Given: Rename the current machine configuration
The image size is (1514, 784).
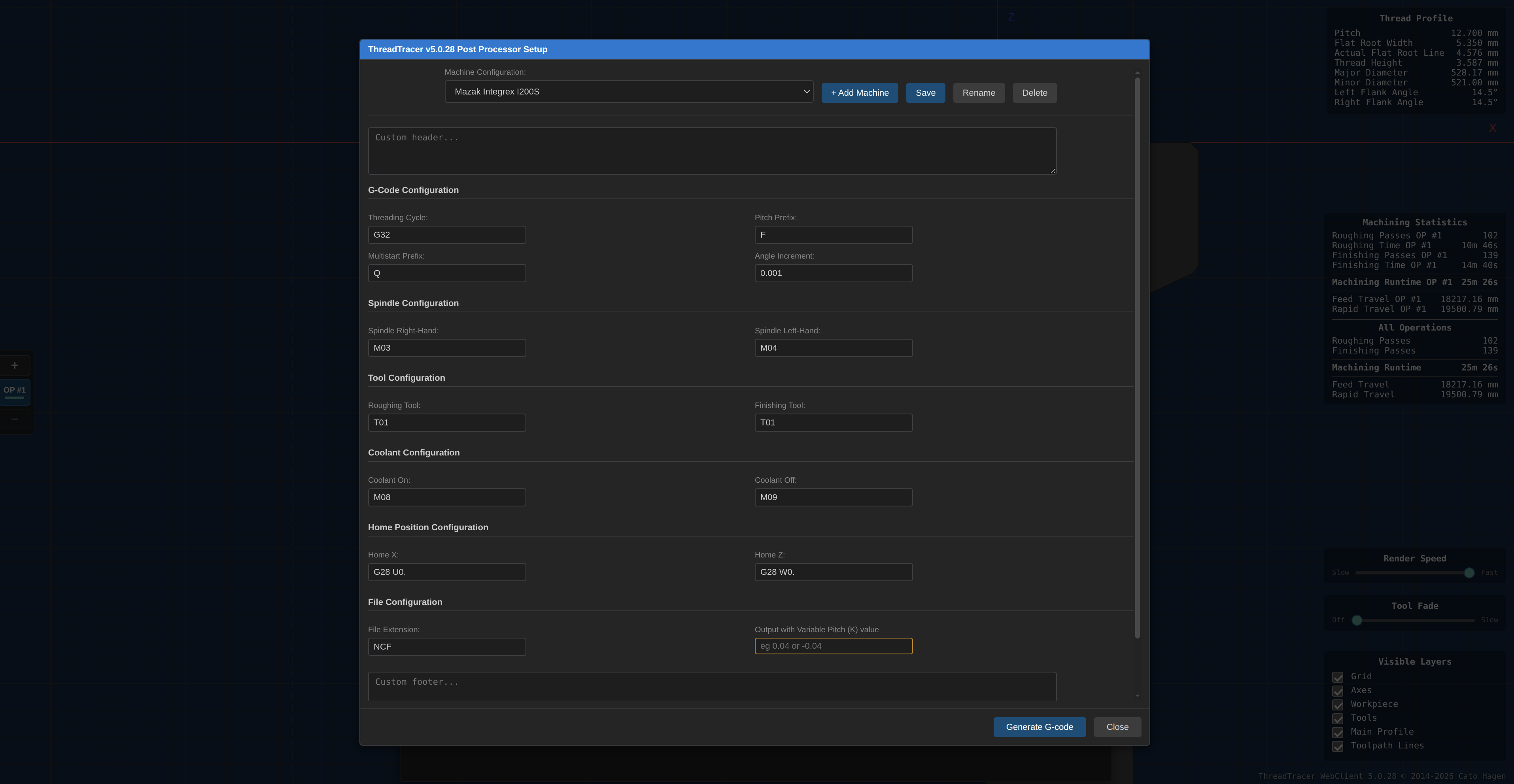Looking at the screenshot, I should 979,92.
